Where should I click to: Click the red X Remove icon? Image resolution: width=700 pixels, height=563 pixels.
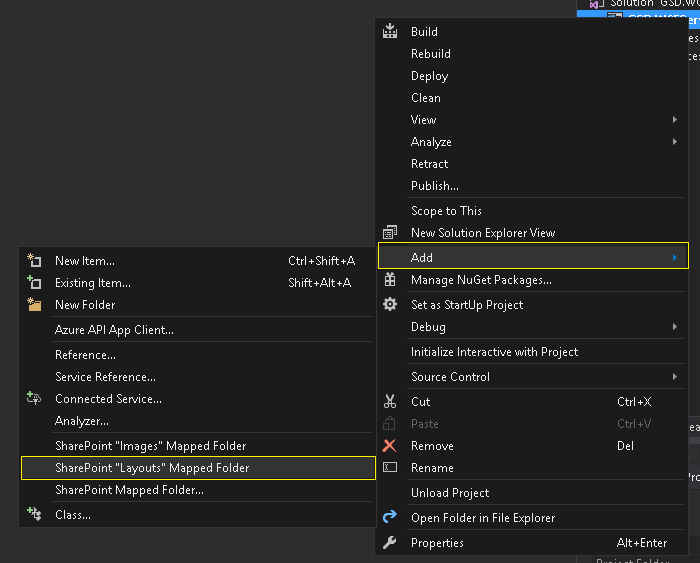click(x=390, y=446)
